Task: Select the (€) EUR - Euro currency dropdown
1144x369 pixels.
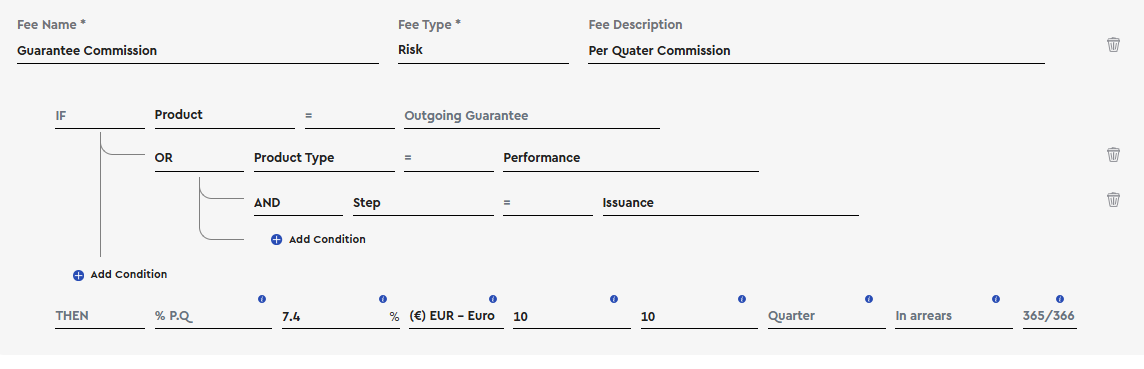Action: (x=456, y=316)
